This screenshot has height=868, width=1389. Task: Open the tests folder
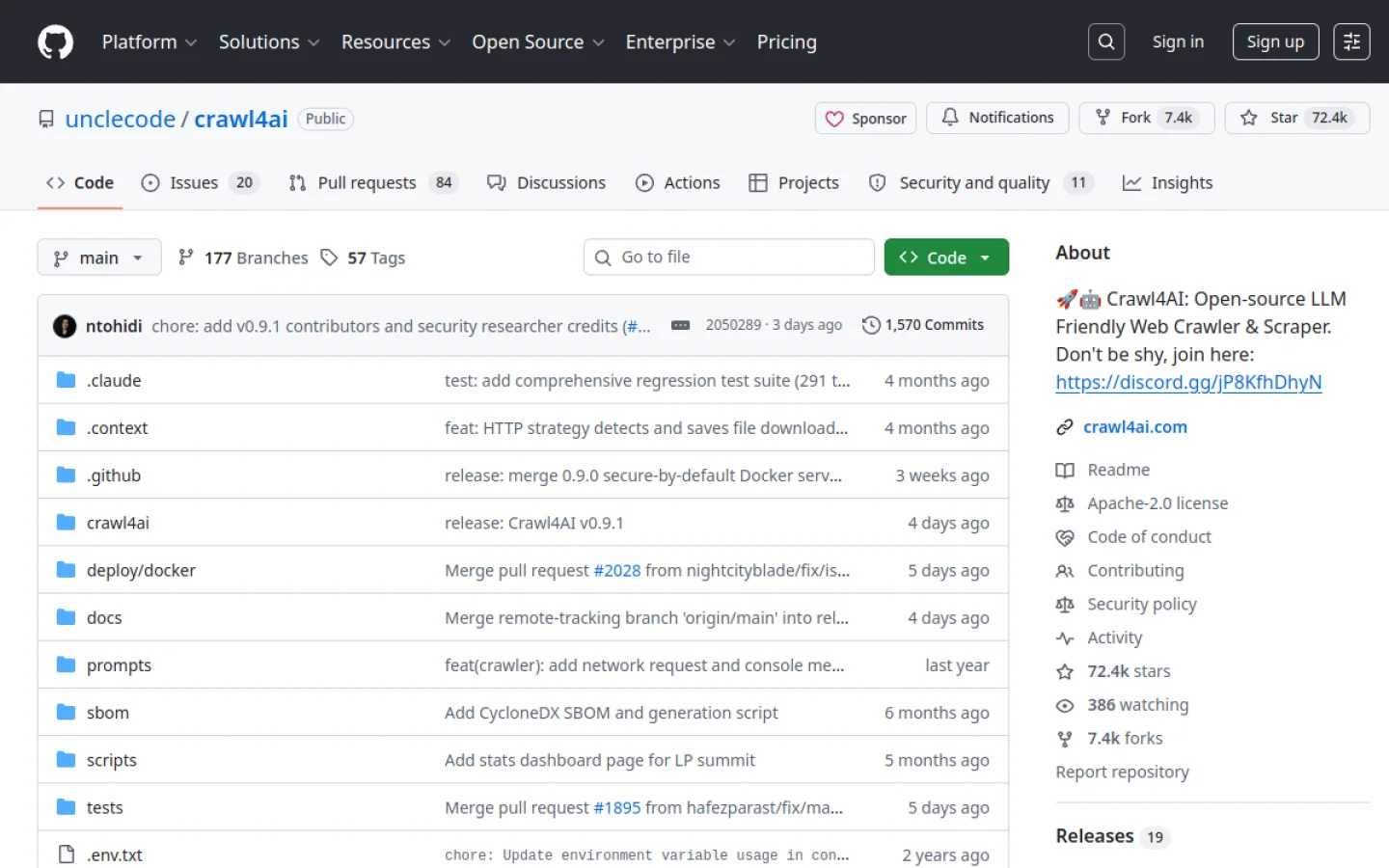point(105,807)
